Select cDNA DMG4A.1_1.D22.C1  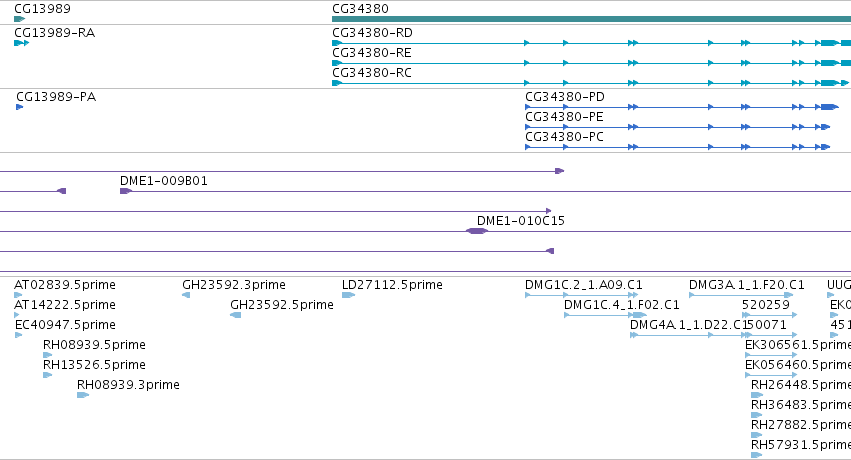point(690,325)
